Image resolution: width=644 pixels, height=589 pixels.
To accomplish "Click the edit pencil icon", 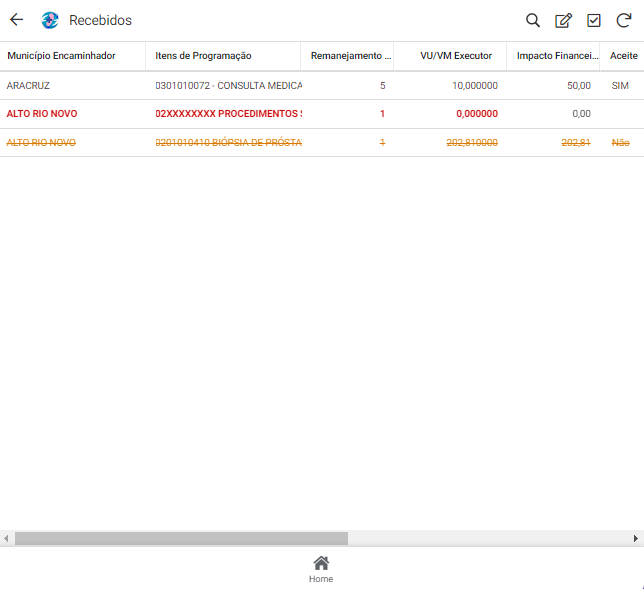I will (x=563, y=20).
